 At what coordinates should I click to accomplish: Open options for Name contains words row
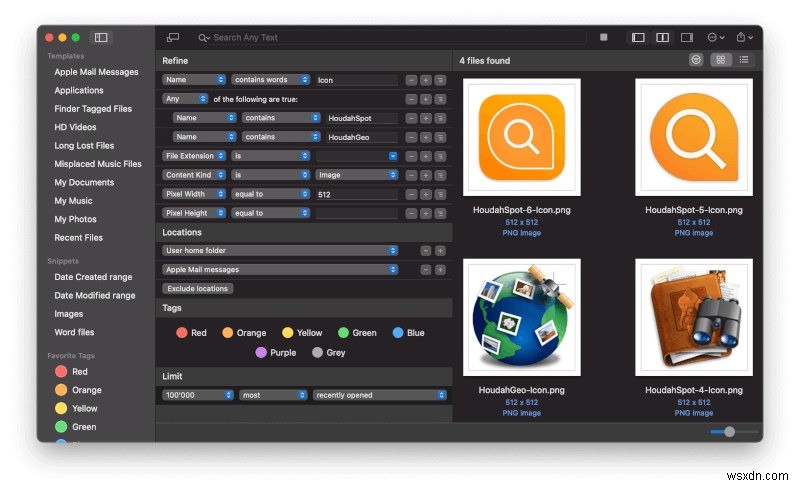point(440,80)
